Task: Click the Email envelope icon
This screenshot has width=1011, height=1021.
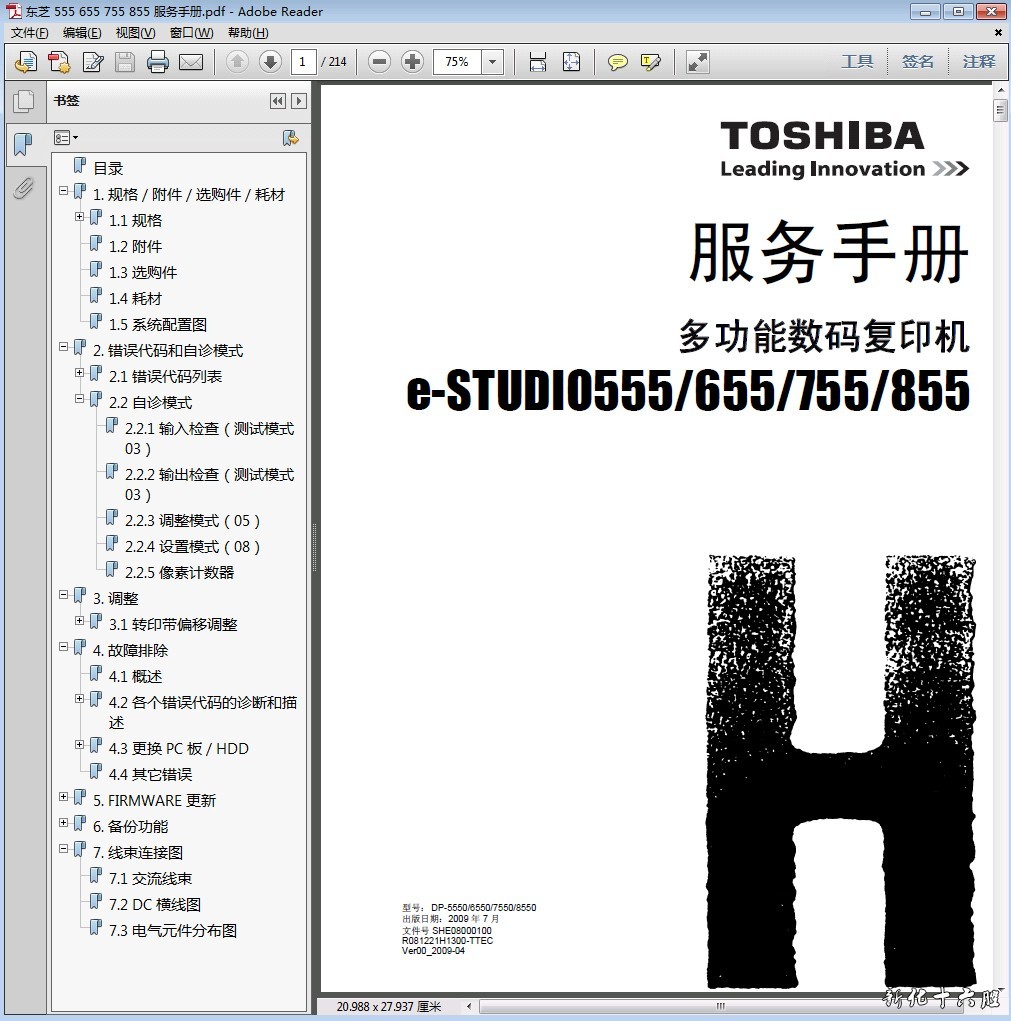Action: pyautogui.click(x=190, y=62)
